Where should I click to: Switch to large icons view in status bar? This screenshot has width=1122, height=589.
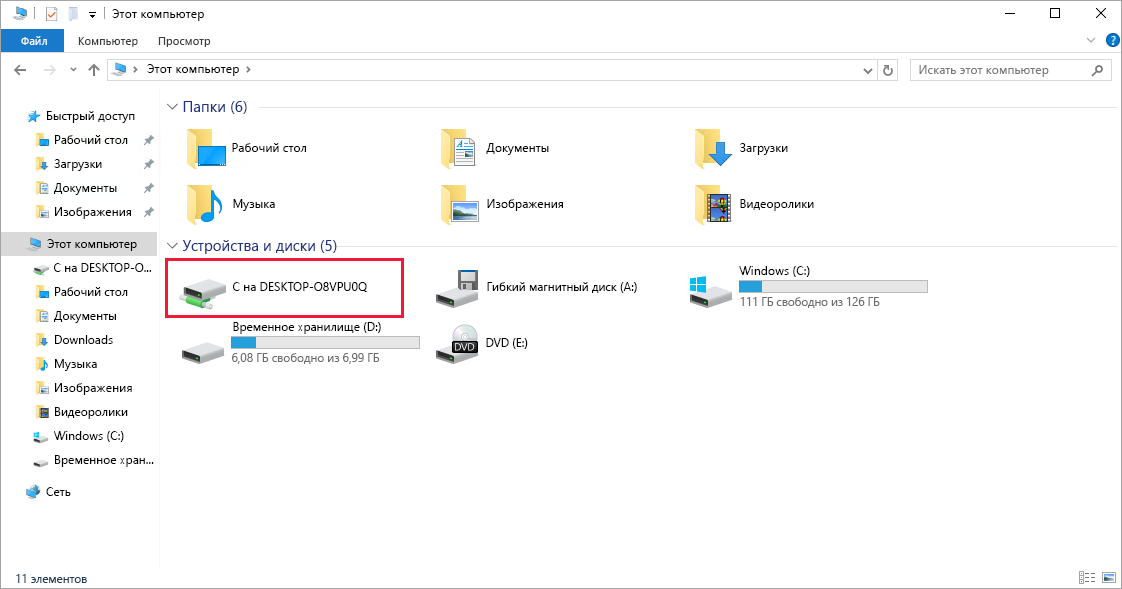tap(1108, 578)
